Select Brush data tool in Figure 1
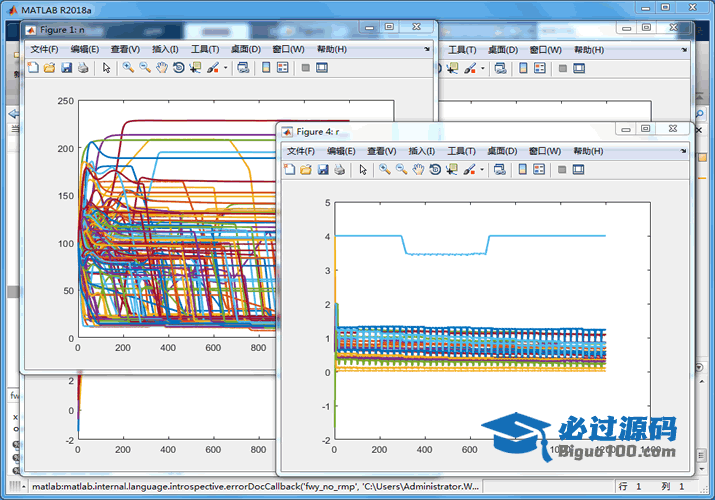This screenshot has height=500, width=715. pos(212,68)
